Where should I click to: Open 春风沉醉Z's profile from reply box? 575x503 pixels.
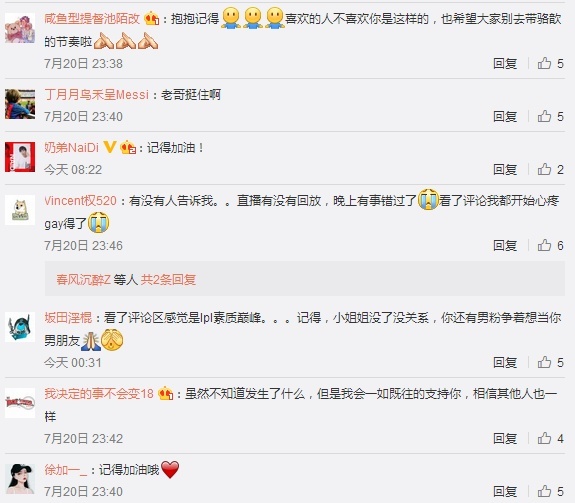(x=83, y=280)
